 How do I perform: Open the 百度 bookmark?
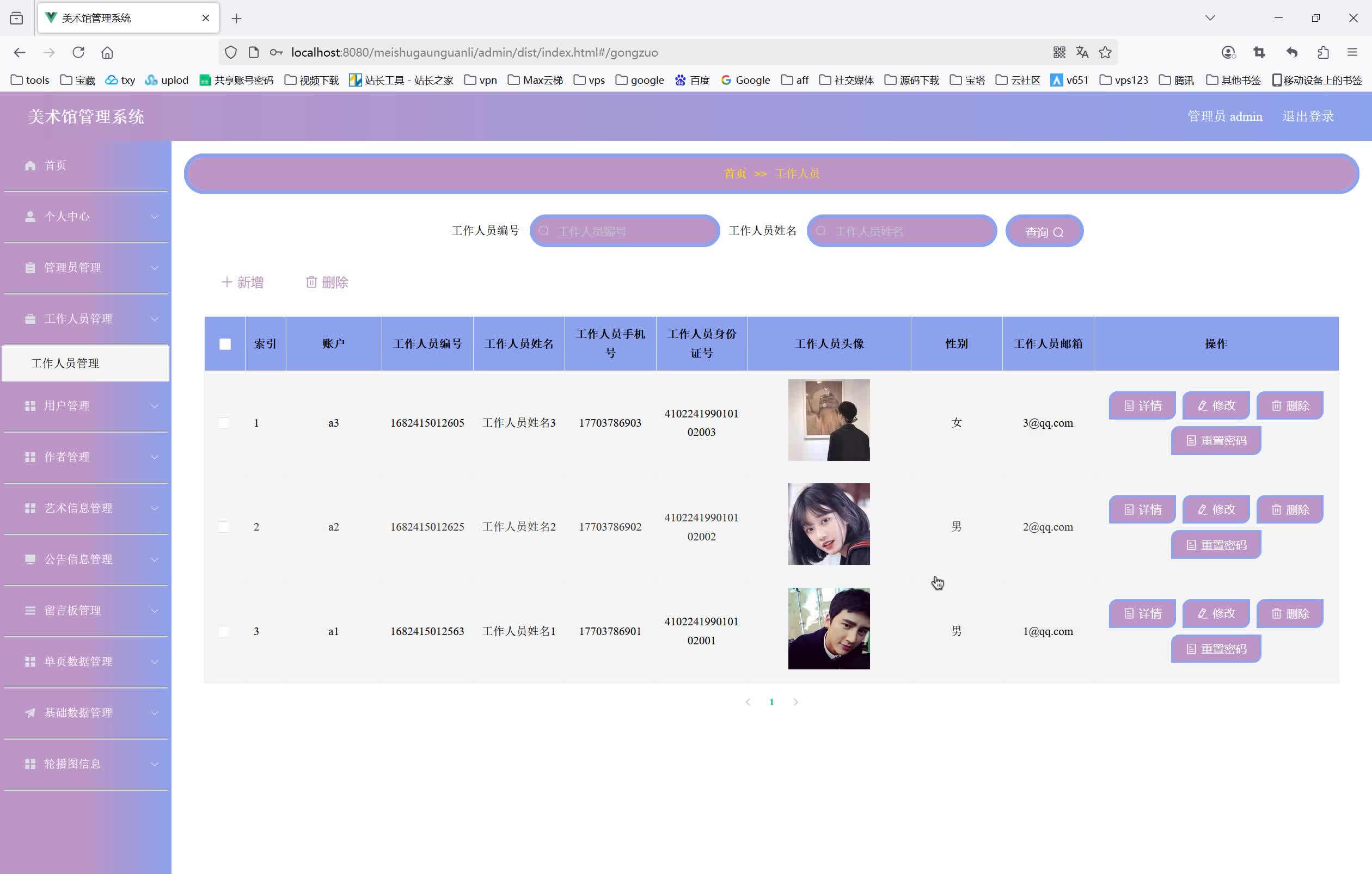click(693, 81)
